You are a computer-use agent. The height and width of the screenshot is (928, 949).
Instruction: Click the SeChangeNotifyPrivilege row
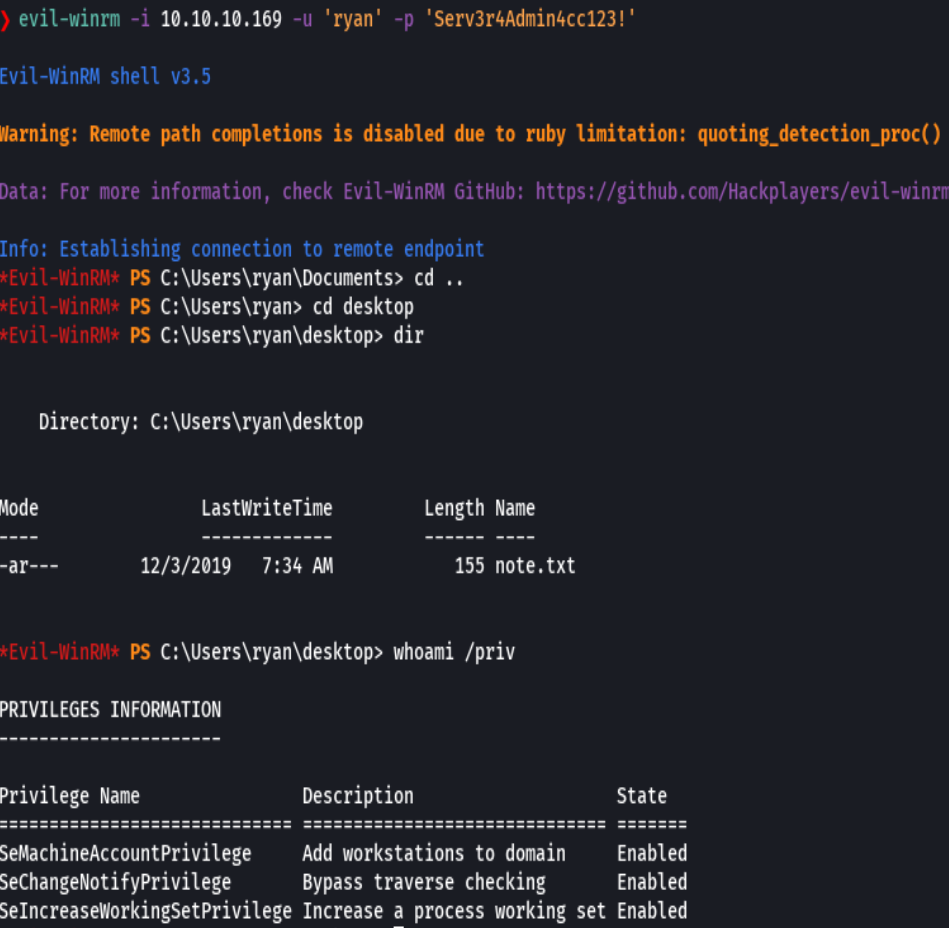point(113,882)
